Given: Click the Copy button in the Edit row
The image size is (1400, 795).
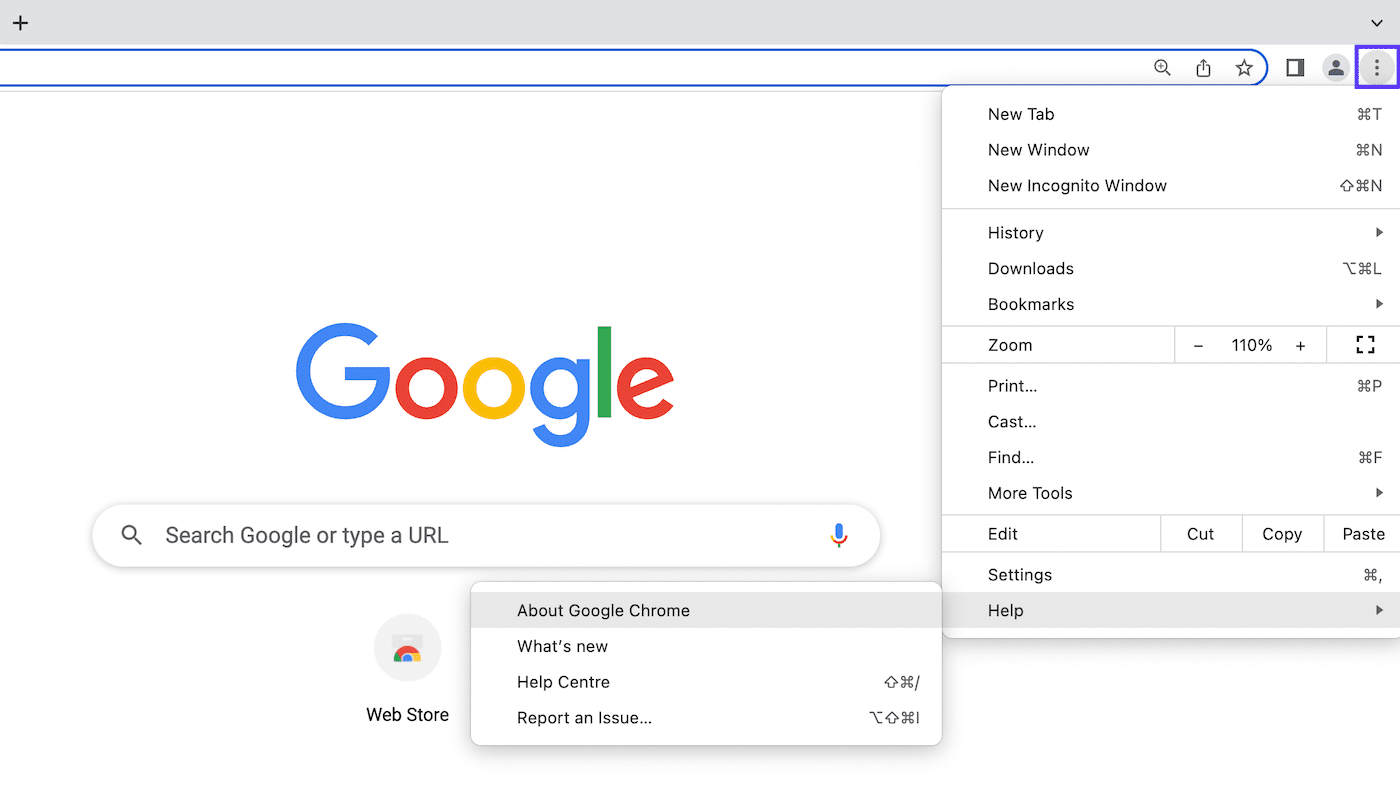Looking at the screenshot, I should [x=1282, y=533].
